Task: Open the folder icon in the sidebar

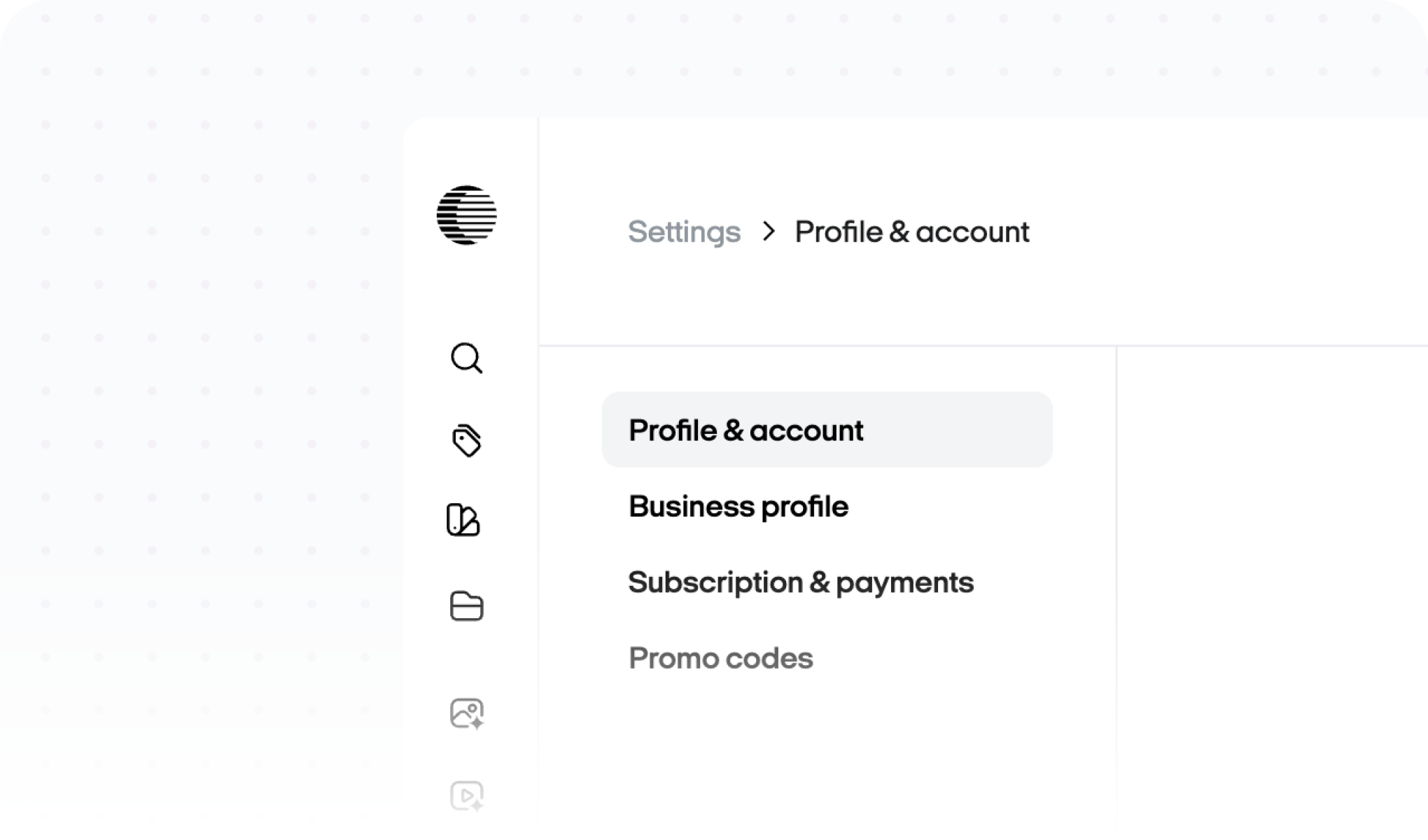Action: (x=466, y=606)
